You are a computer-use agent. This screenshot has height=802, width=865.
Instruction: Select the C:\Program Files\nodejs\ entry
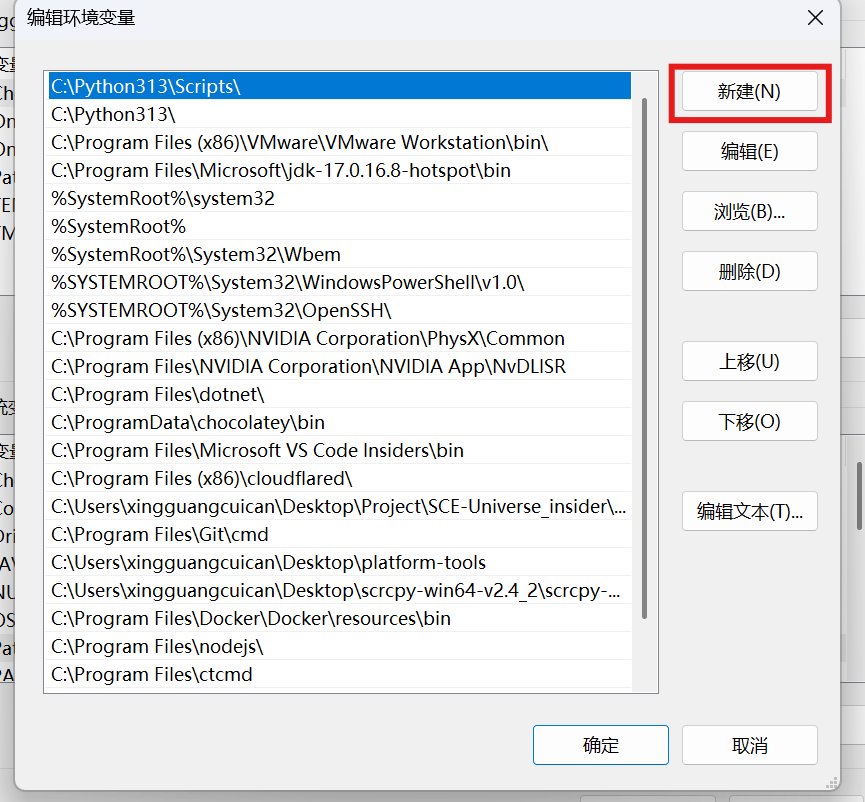coord(157,647)
